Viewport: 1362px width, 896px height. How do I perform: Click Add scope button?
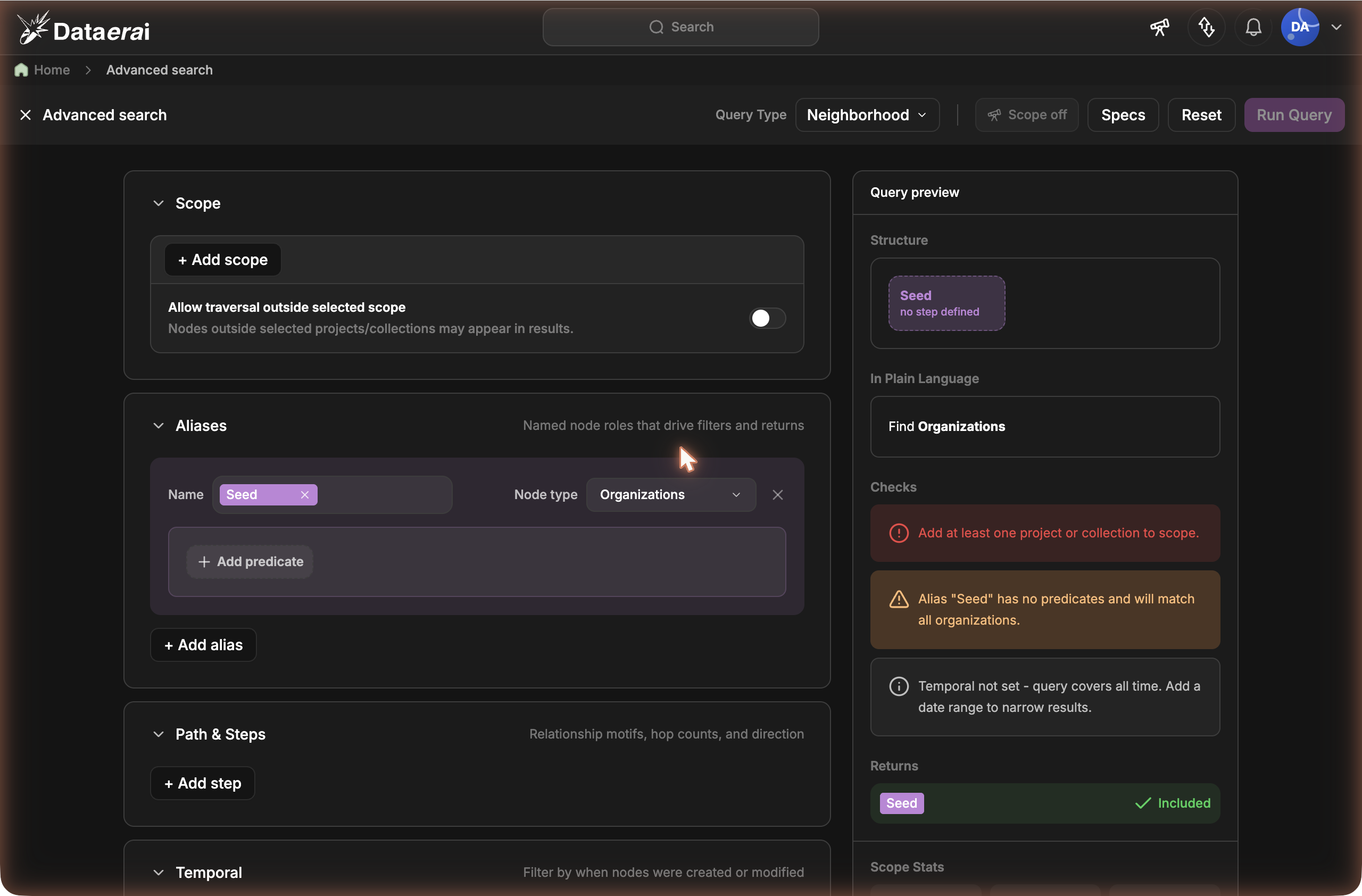pyautogui.click(x=222, y=260)
